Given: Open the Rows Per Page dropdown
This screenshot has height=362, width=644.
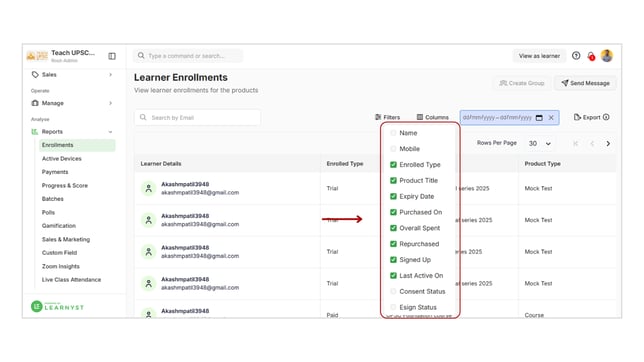Looking at the screenshot, I should click(x=540, y=143).
